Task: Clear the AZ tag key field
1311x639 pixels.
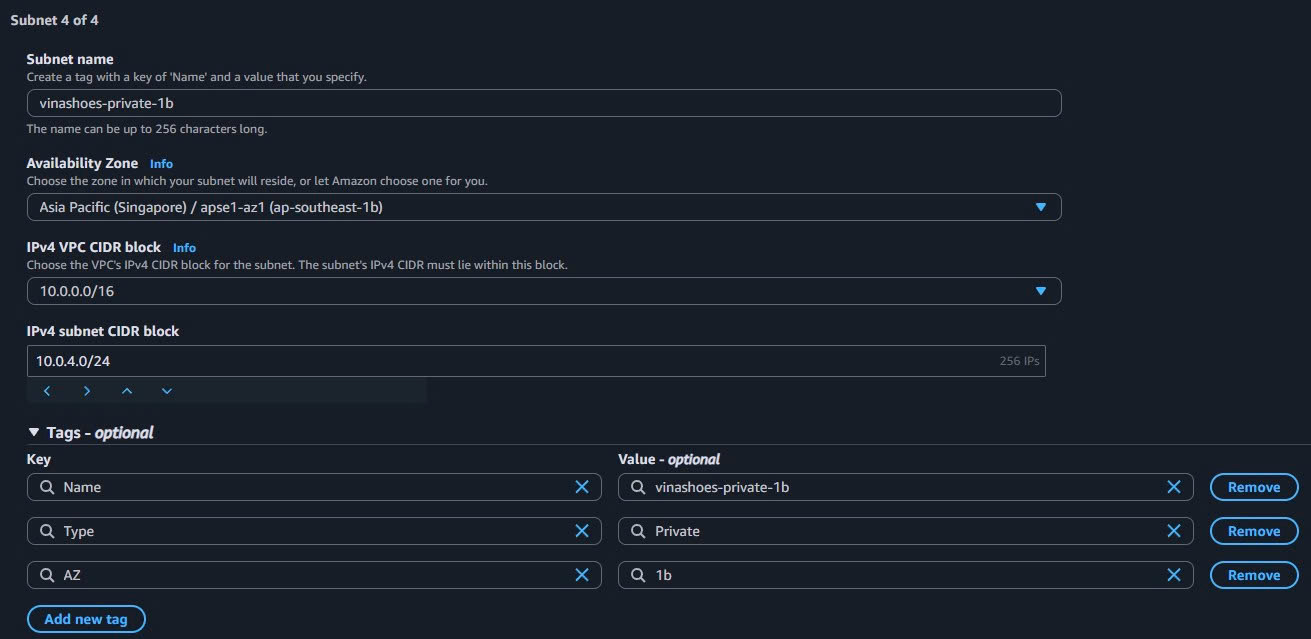Action: tap(582, 575)
